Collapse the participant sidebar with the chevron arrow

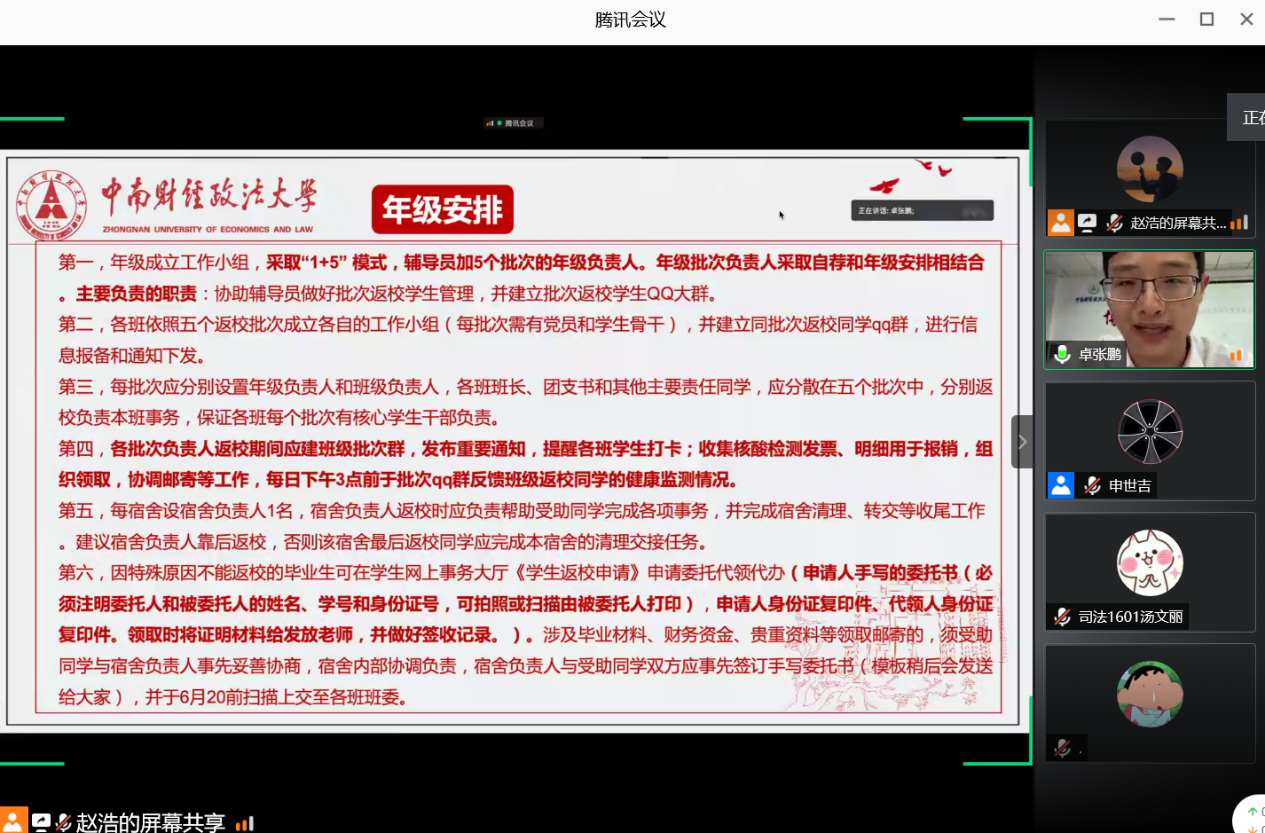coord(1022,442)
